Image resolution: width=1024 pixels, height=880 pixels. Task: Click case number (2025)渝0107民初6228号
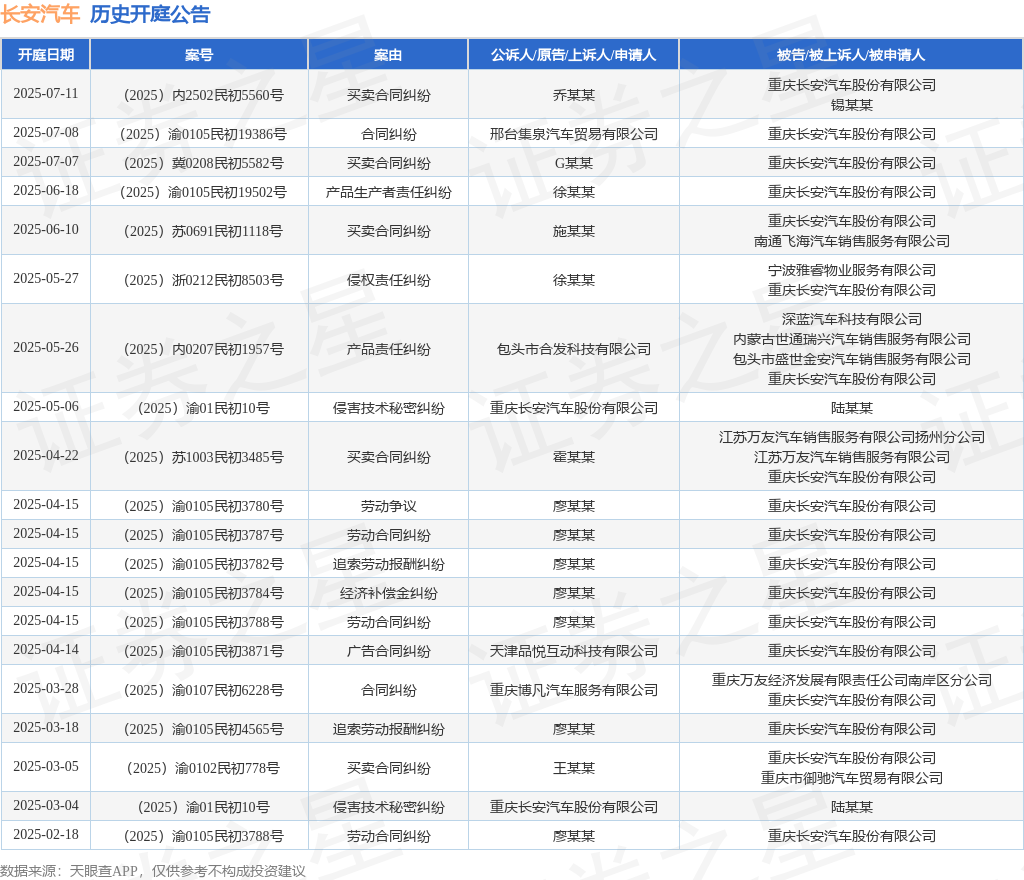203,690
